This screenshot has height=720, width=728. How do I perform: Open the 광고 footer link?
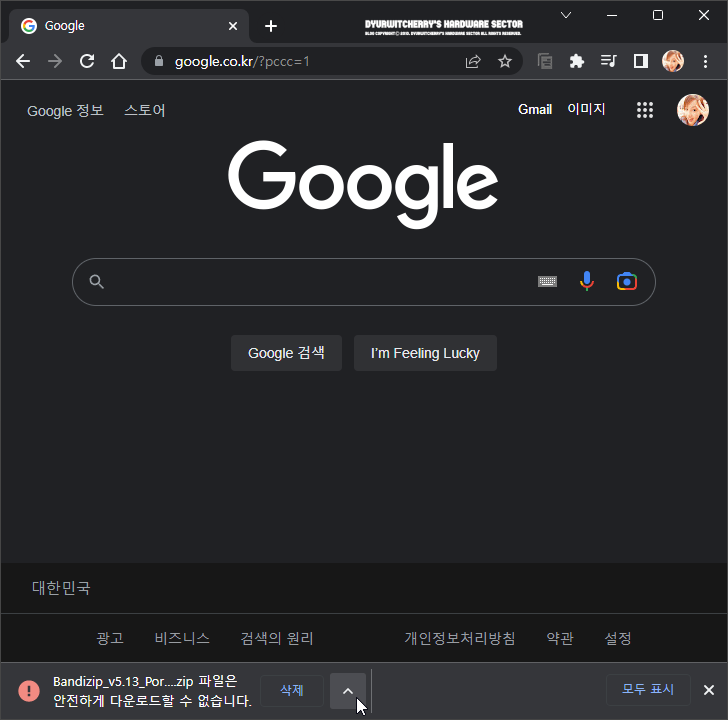pos(110,638)
